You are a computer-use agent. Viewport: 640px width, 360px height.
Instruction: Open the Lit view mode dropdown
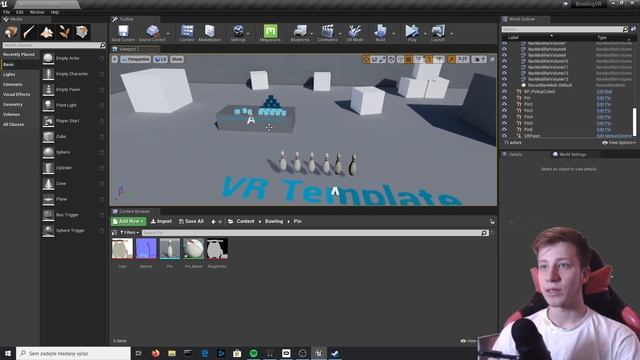point(160,60)
